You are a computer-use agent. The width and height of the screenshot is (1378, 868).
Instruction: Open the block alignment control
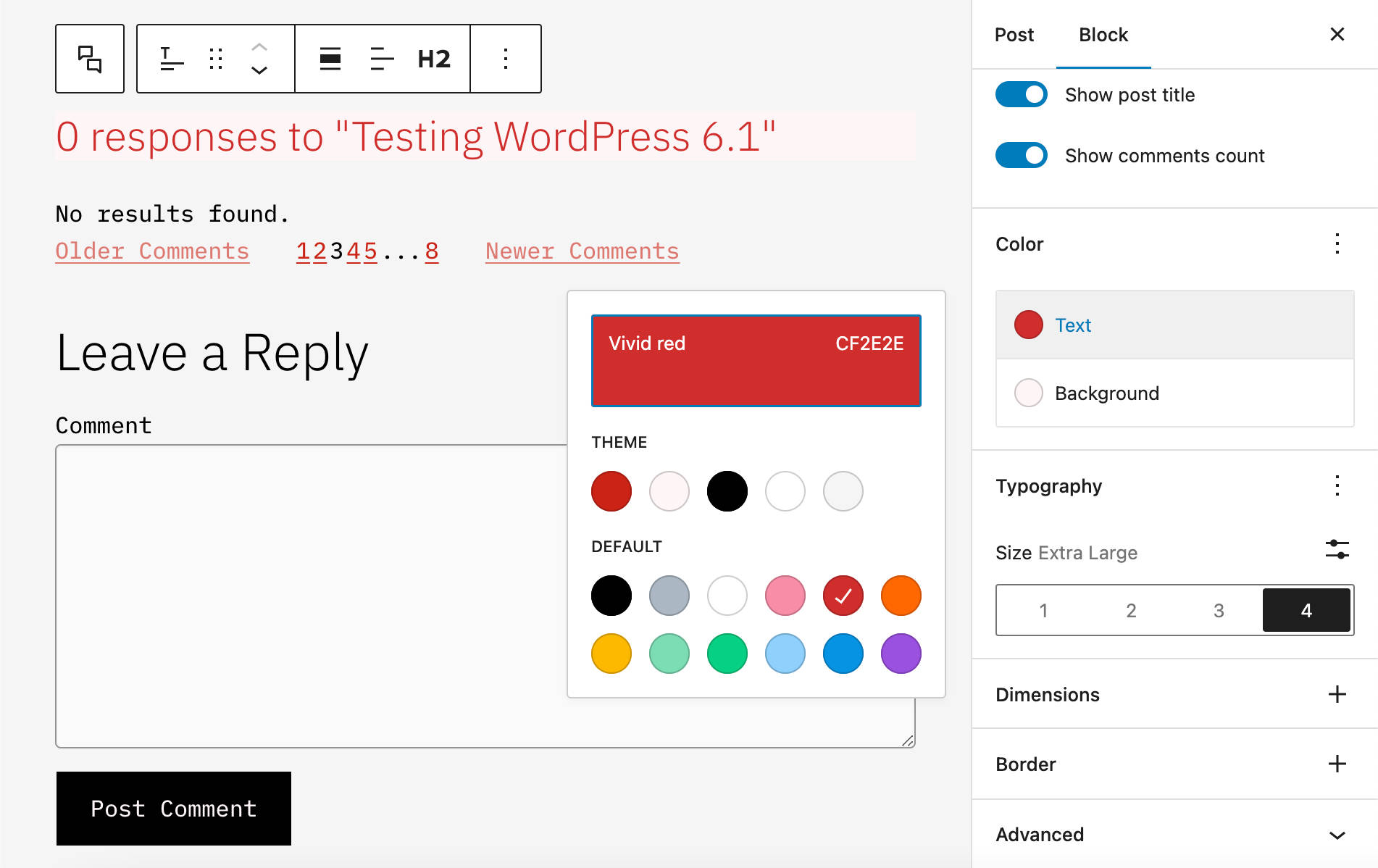[330, 59]
